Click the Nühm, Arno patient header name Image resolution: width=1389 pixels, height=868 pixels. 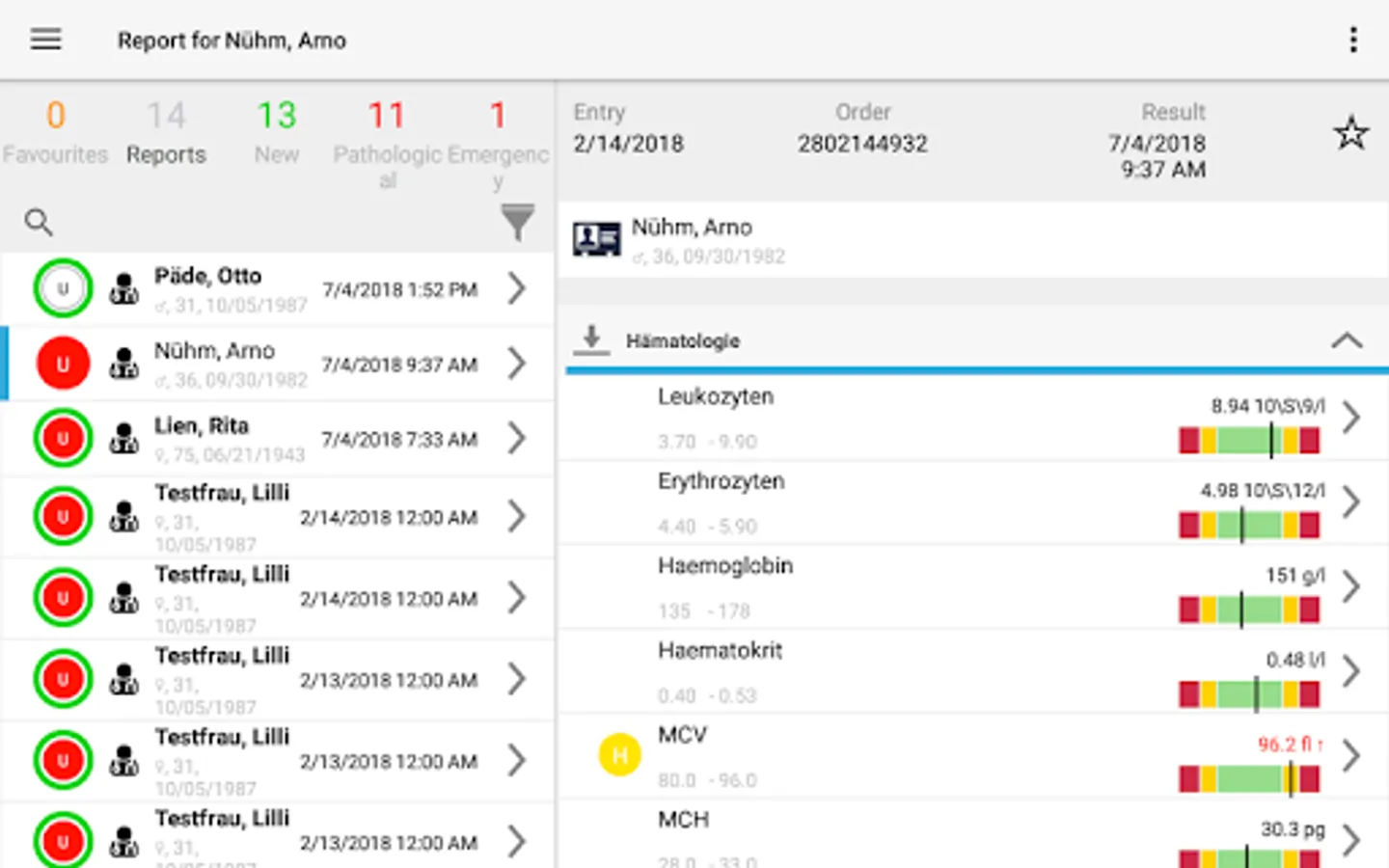tap(692, 228)
